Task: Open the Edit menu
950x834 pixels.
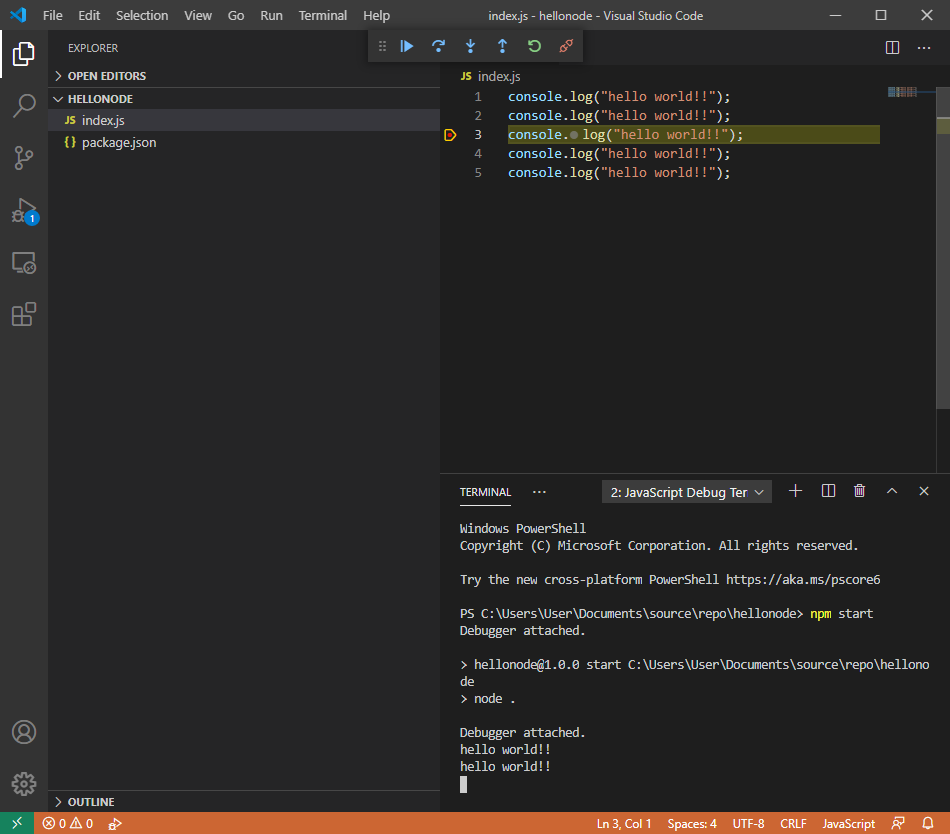Action: [89, 15]
